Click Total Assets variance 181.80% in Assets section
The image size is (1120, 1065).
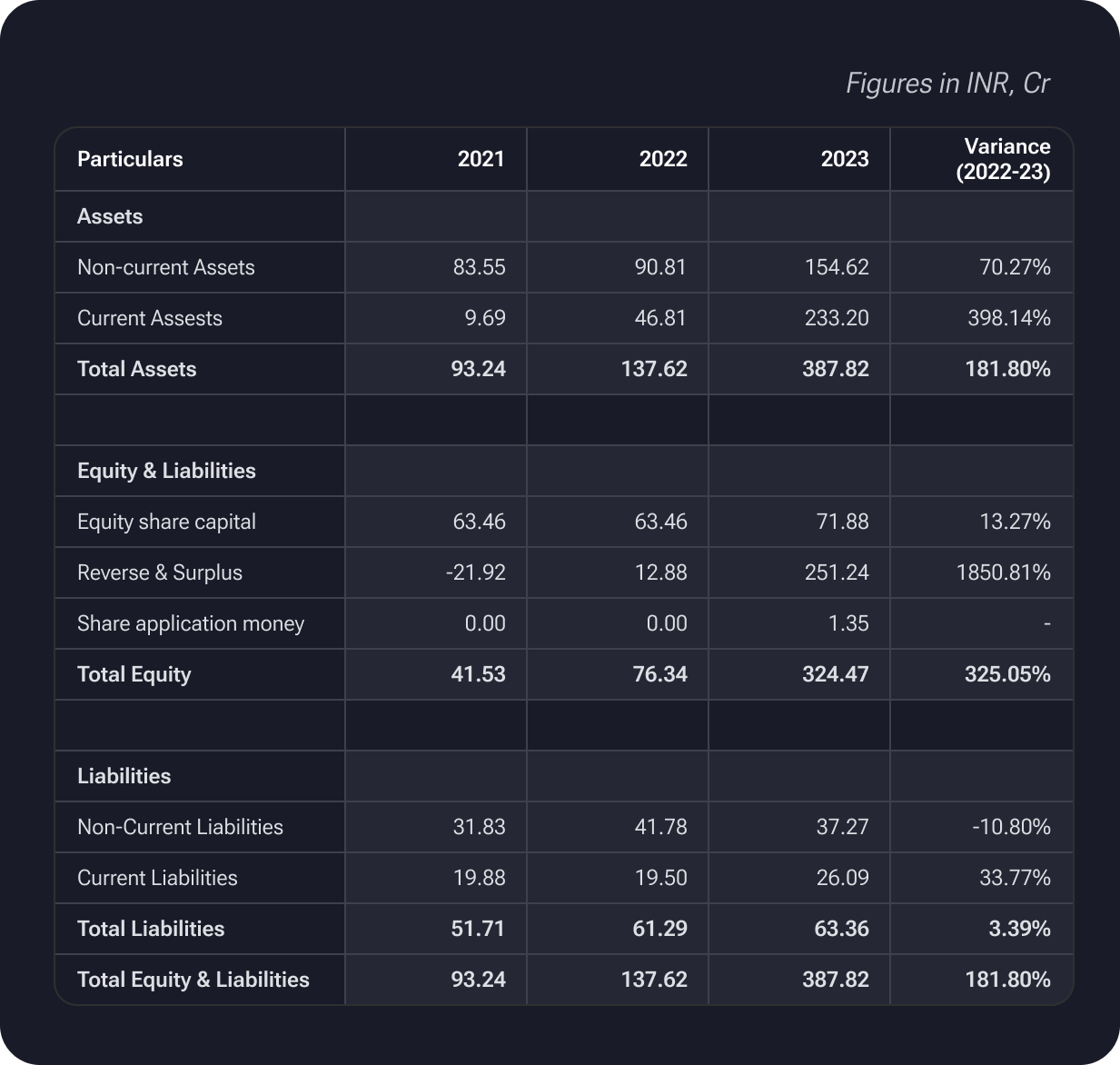1007,369
